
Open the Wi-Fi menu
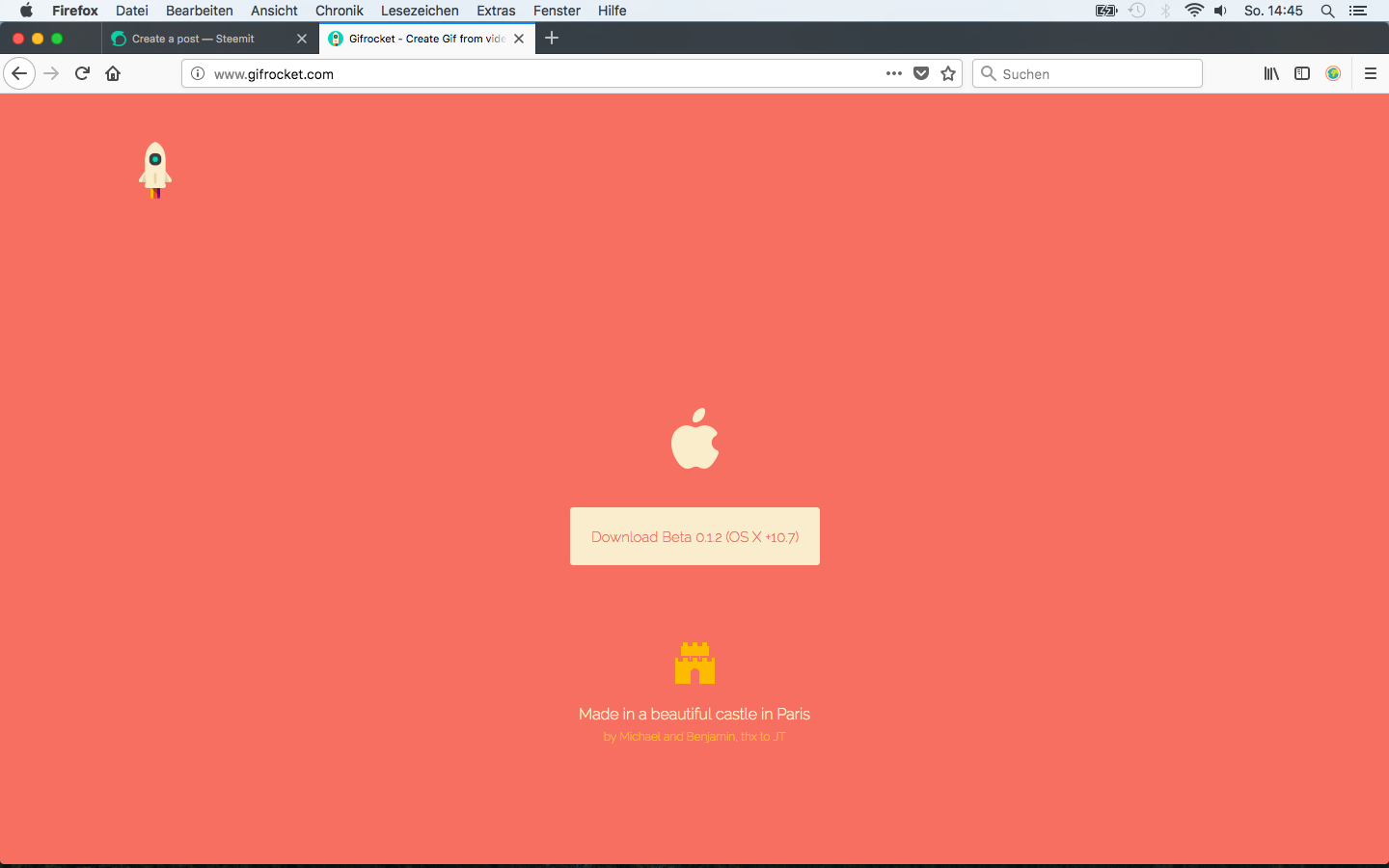coord(1194,11)
